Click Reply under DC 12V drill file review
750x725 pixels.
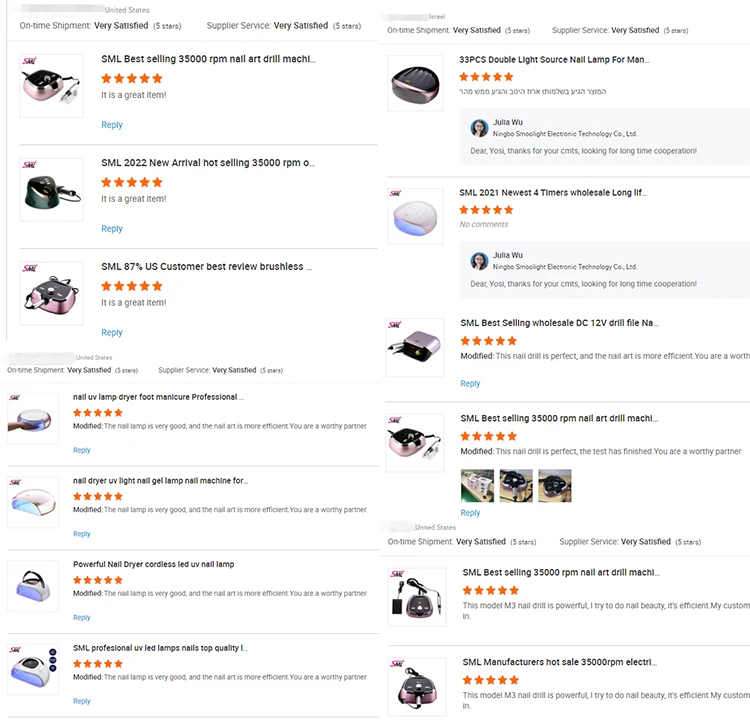coord(470,384)
